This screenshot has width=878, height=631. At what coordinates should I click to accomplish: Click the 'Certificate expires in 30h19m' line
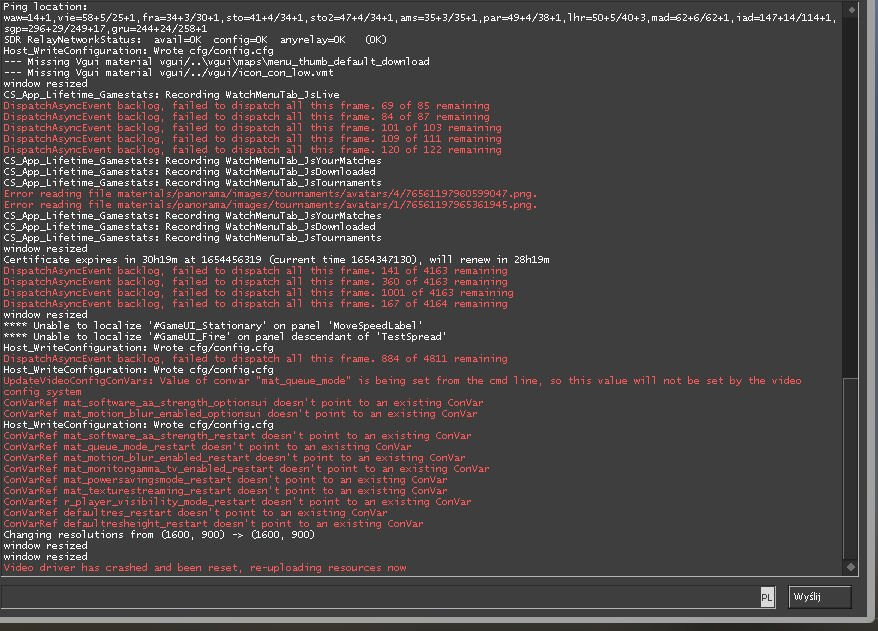point(276,260)
